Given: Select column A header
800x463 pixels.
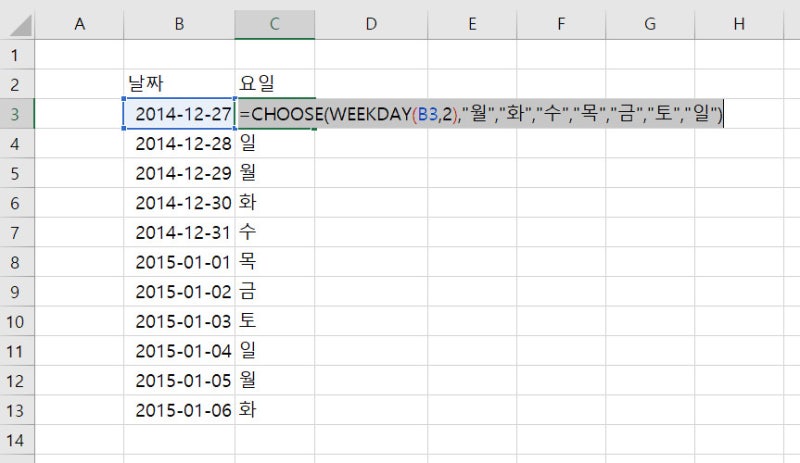Looking at the screenshot, I should pos(80,24).
